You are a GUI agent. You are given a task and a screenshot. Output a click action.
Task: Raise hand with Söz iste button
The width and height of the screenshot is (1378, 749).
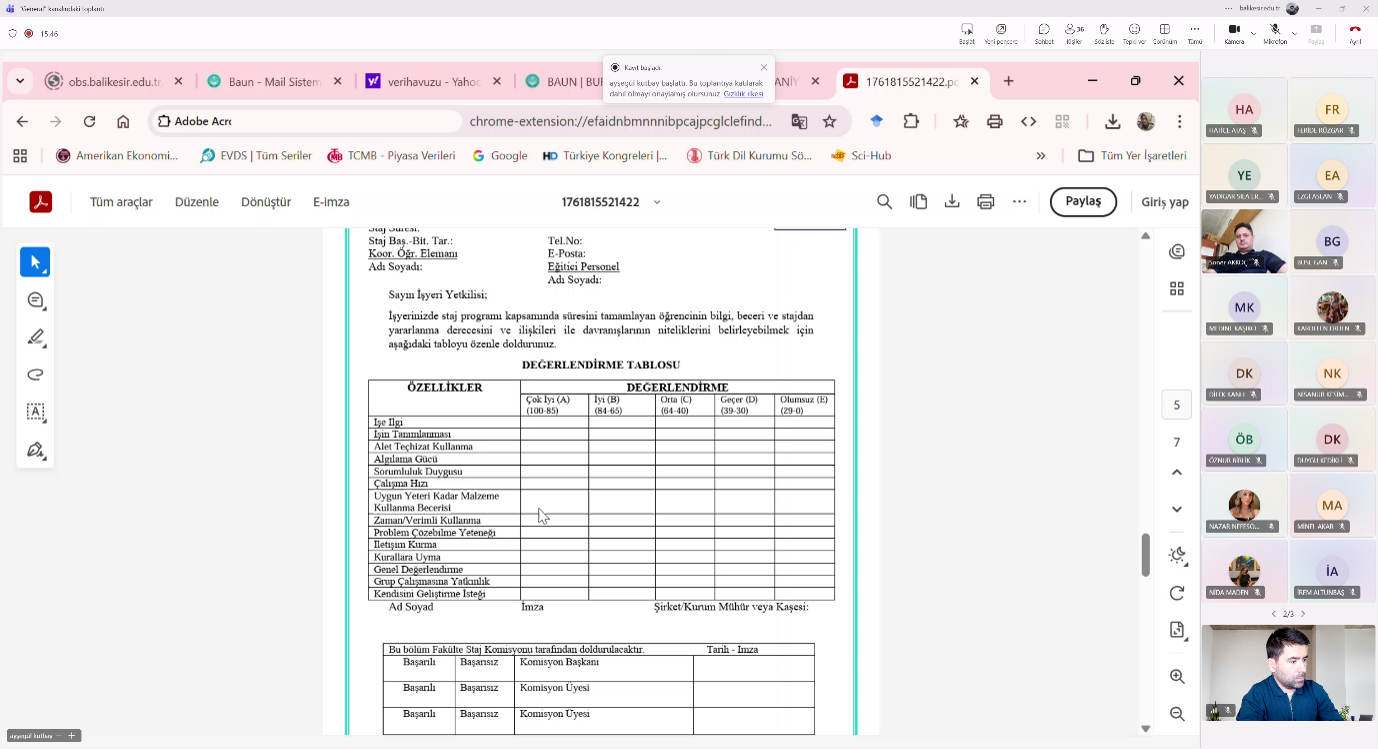[x=1105, y=33]
